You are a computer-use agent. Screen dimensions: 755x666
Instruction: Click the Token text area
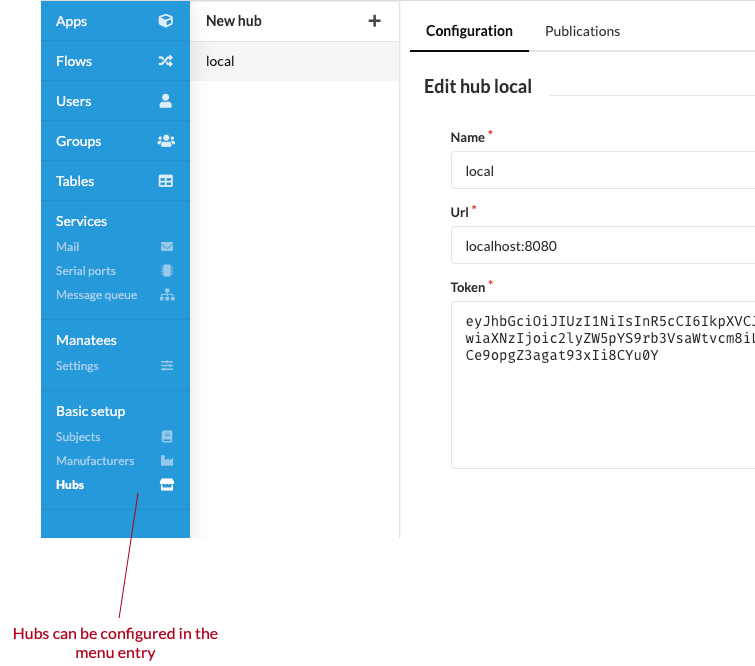tap(603, 385)
